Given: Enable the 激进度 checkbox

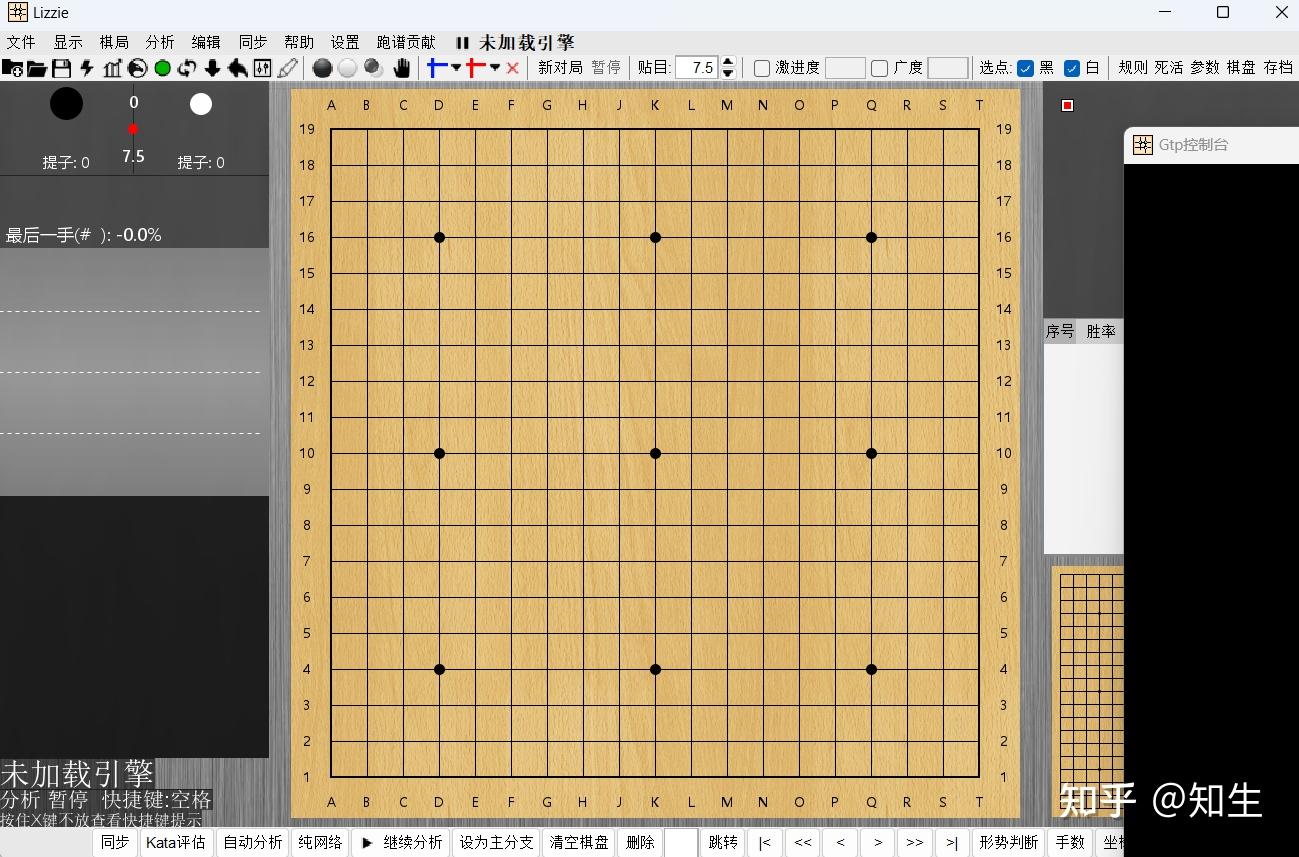Looking at the screenshot, I should click(762, 67).
